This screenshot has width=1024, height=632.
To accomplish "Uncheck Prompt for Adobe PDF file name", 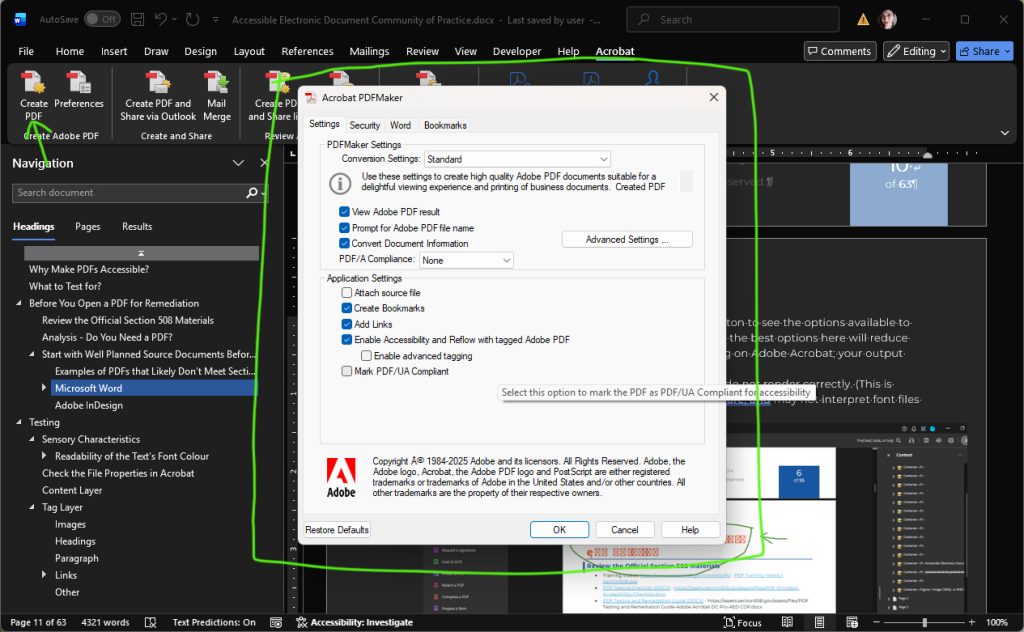I will 344,228.
